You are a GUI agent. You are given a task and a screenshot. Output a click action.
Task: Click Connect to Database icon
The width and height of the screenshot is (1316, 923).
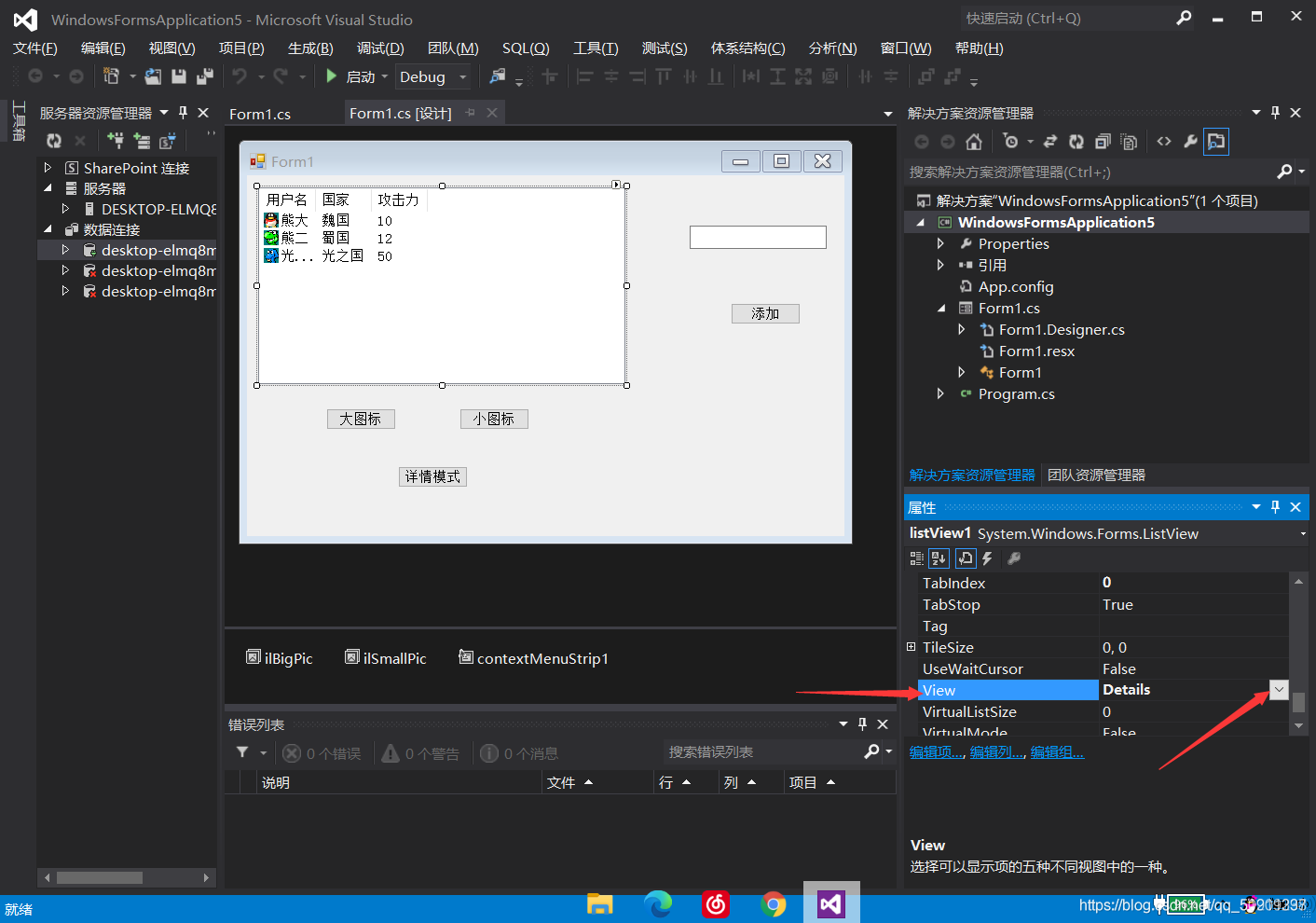[116, 141]
